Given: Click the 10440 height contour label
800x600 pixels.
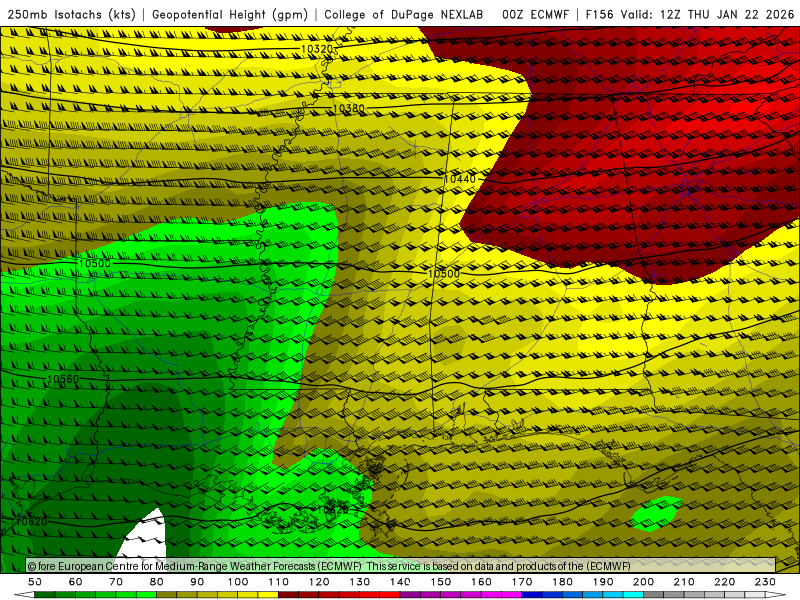Looking at the screenshot, I should click(x=460, y=179).
